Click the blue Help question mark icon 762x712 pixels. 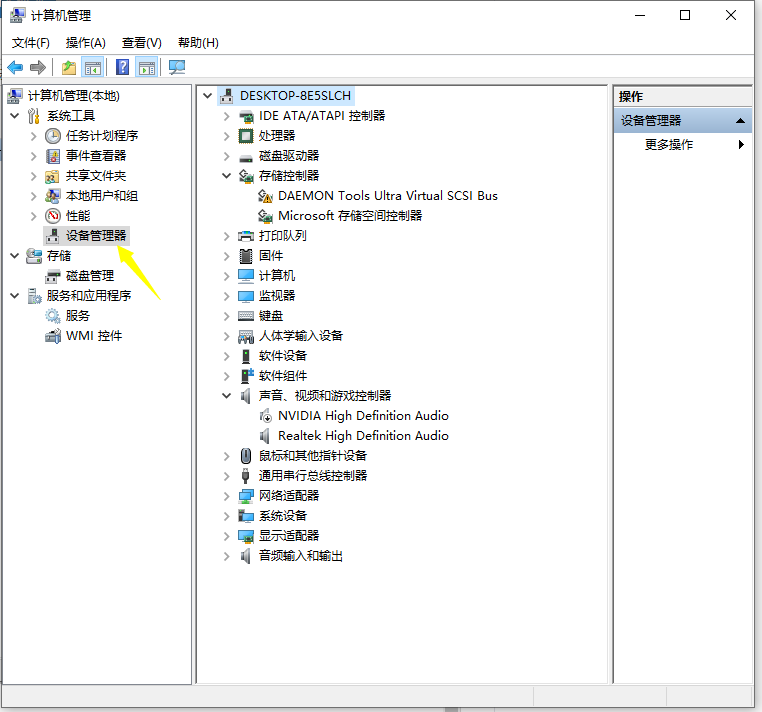point(122,67)
